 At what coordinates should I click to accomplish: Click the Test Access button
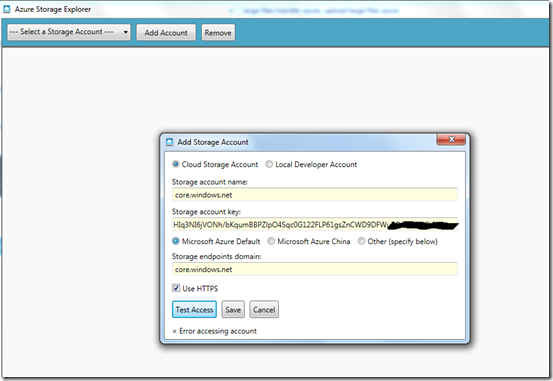point(194,309)
